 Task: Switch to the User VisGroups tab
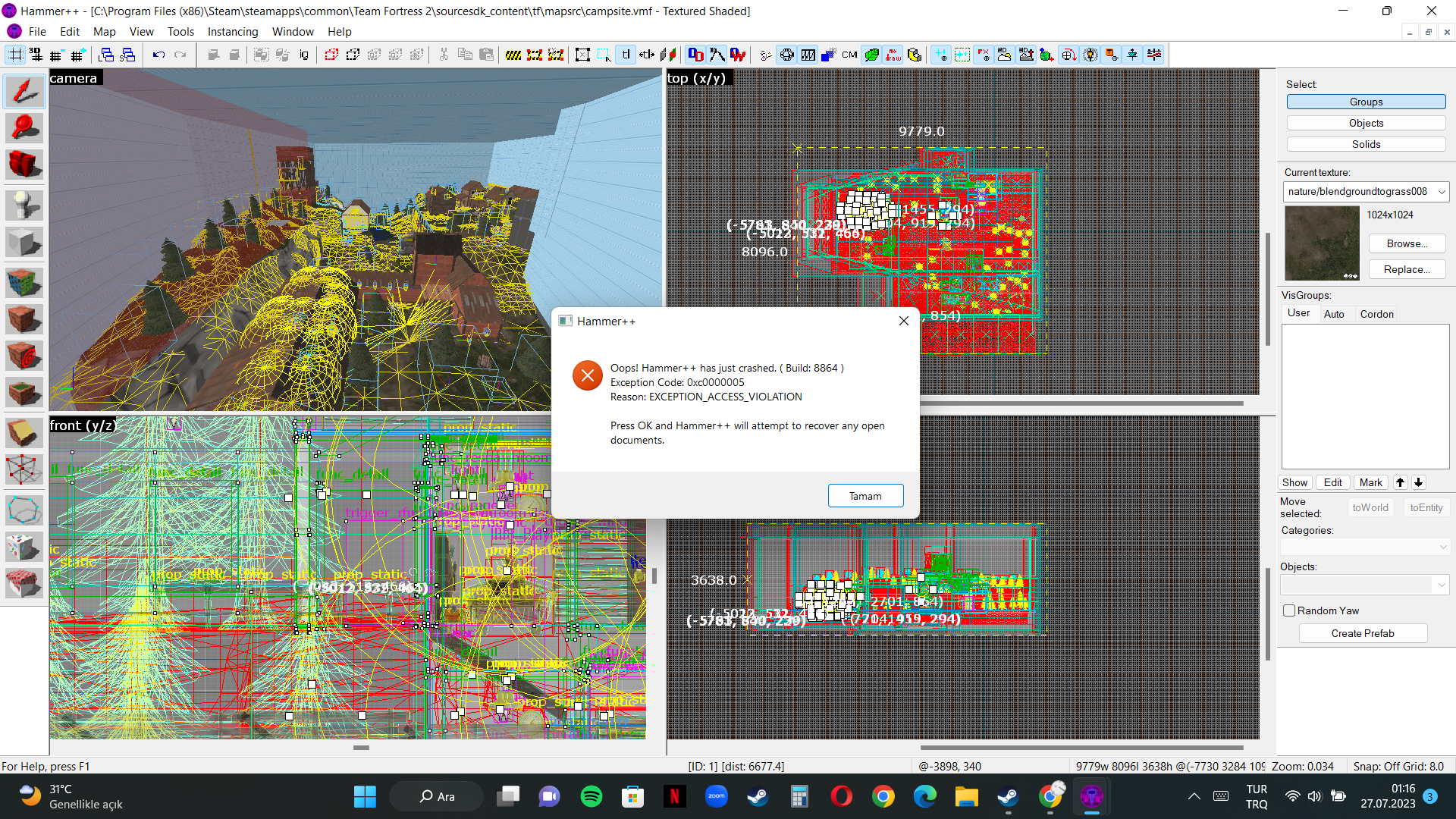(x=1298, y=313)
